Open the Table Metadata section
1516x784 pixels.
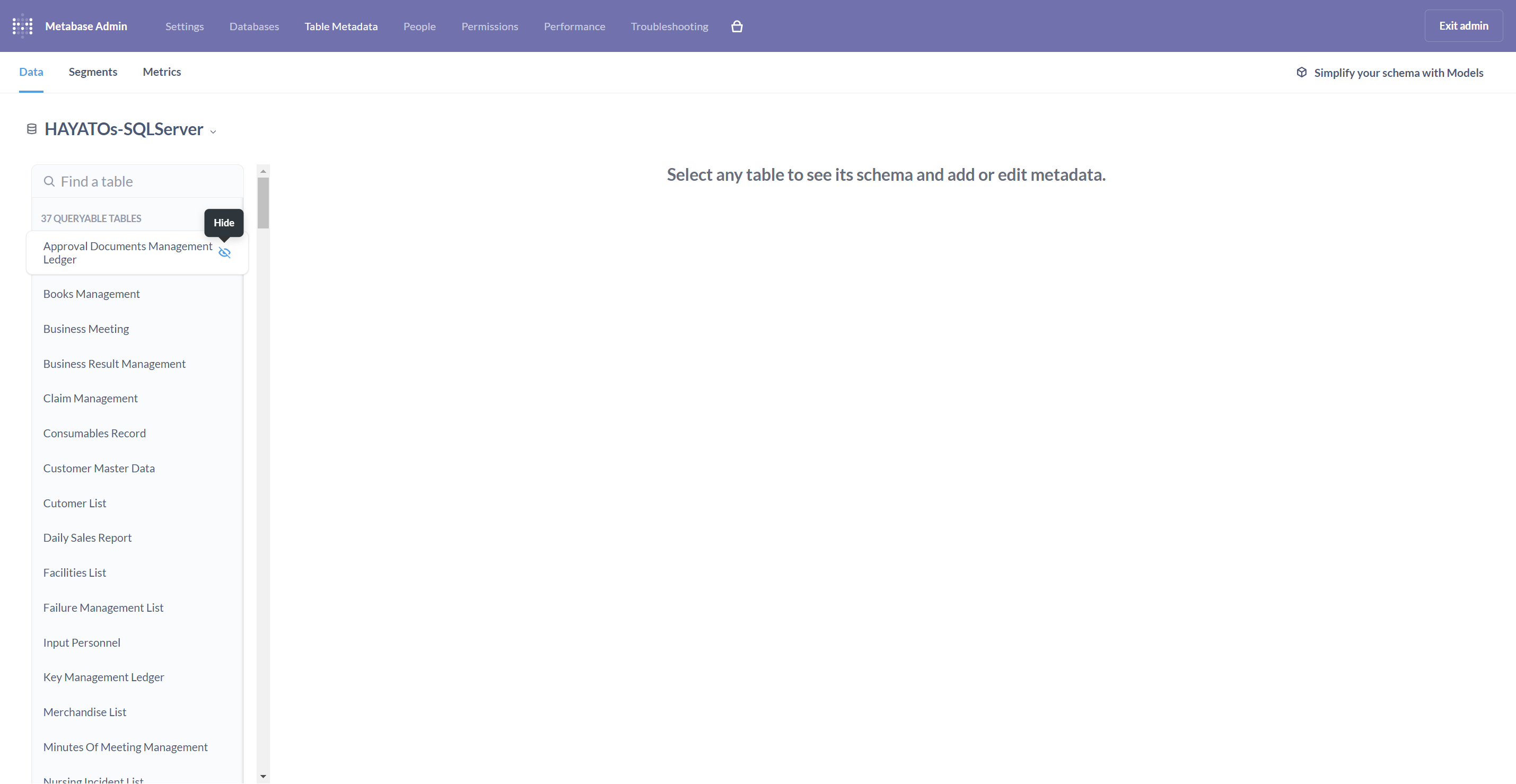pos(341,27)
